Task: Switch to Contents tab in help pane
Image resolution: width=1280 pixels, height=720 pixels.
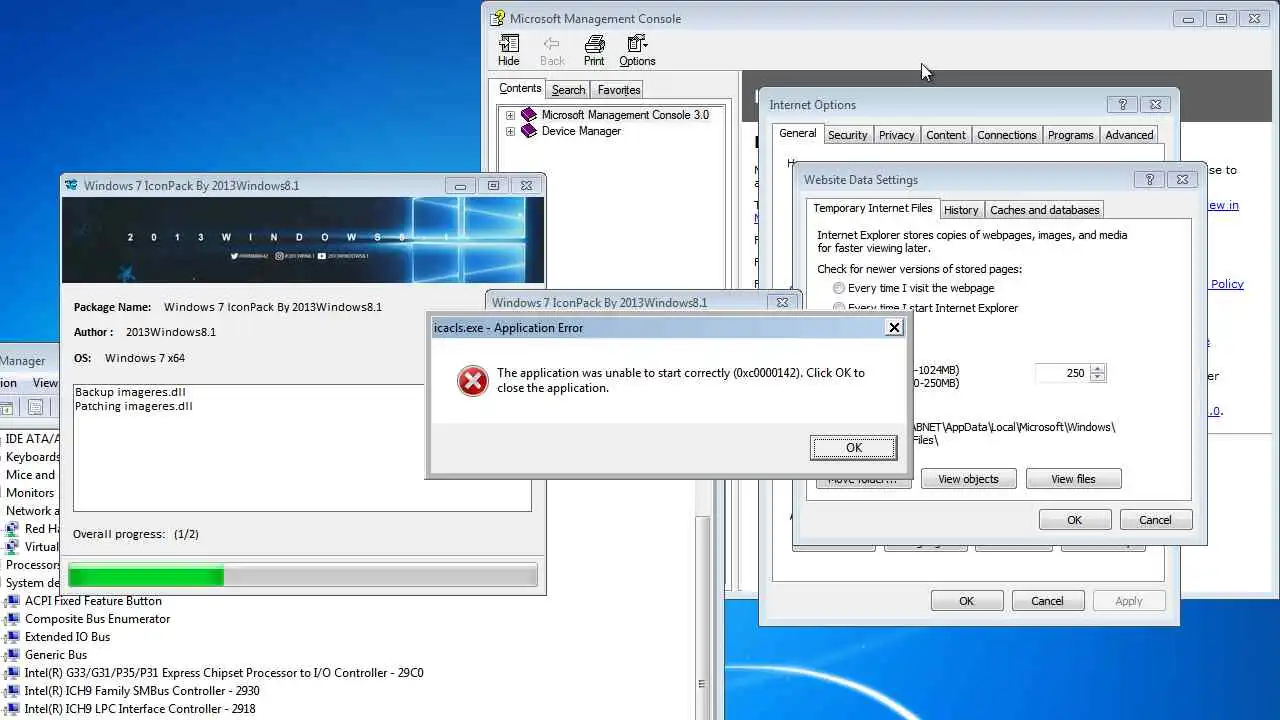Action: 520,88
